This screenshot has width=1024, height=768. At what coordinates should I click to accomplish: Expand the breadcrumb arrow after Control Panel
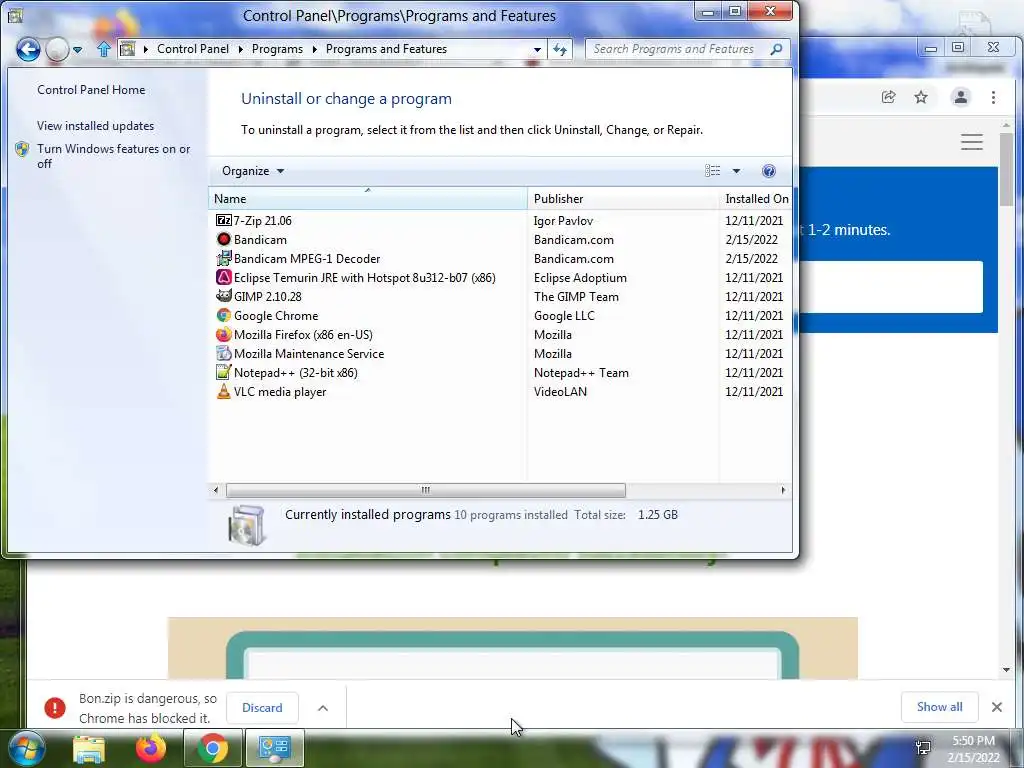point(240,50)
